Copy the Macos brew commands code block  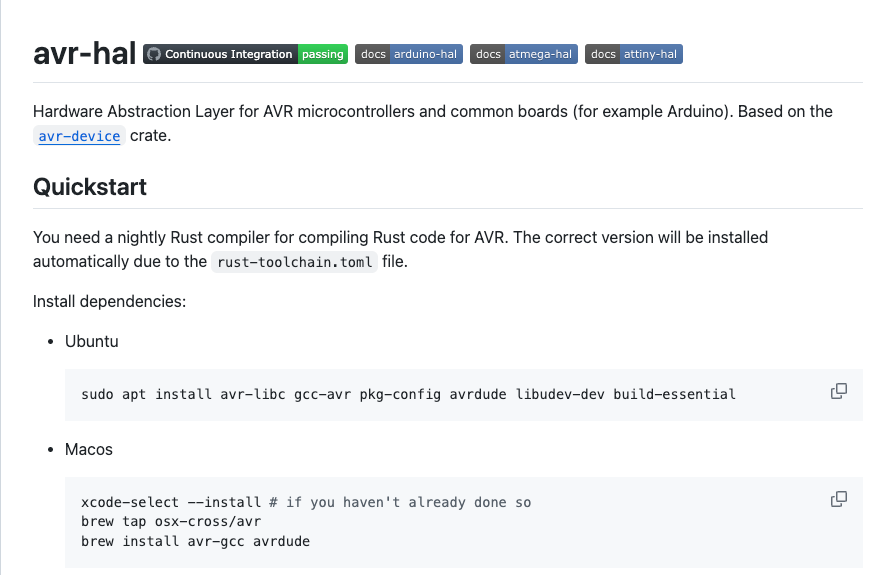click(839, 499)
